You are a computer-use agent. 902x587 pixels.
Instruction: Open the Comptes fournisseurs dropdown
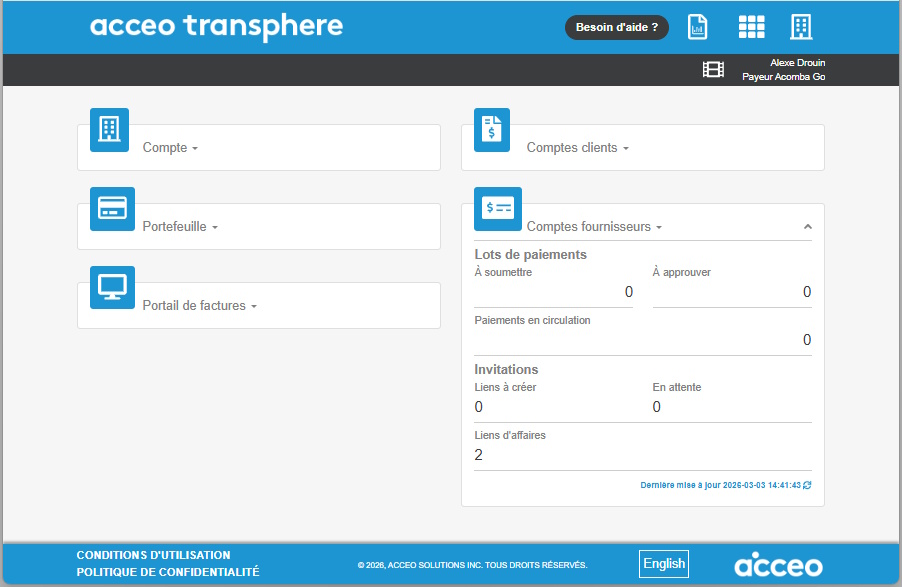[x=594, y=227]
